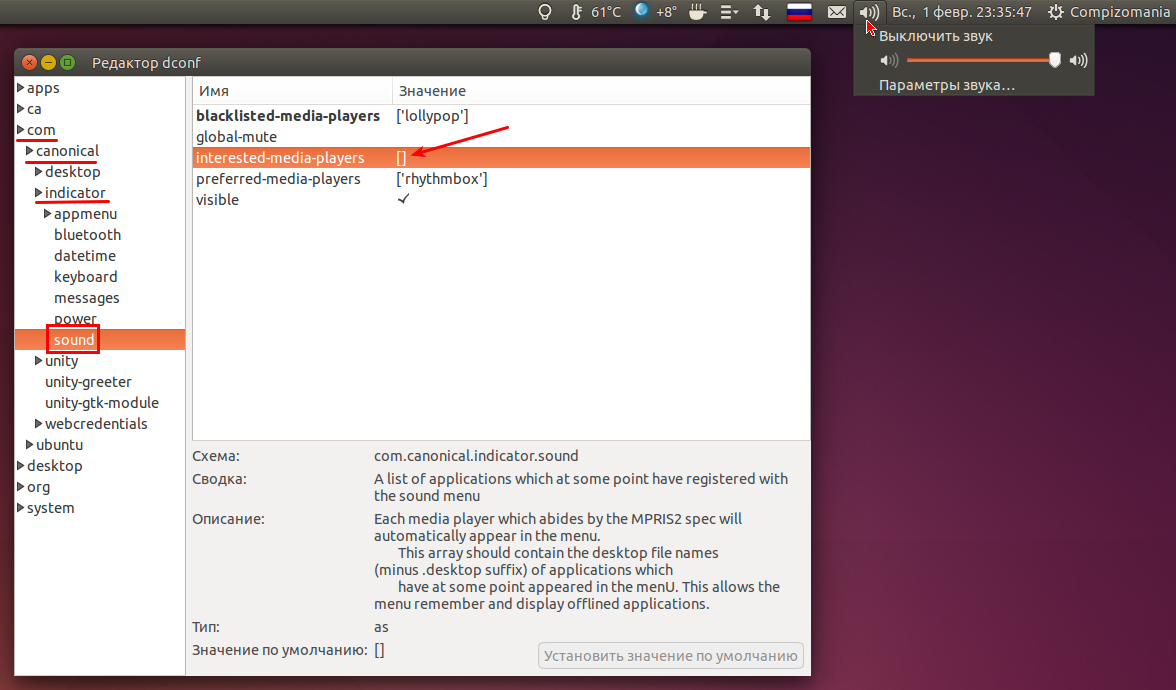The image size is (1176, 690).
Task: Open the weather indicator showing +8°
Action: click(x=655, y=12)
